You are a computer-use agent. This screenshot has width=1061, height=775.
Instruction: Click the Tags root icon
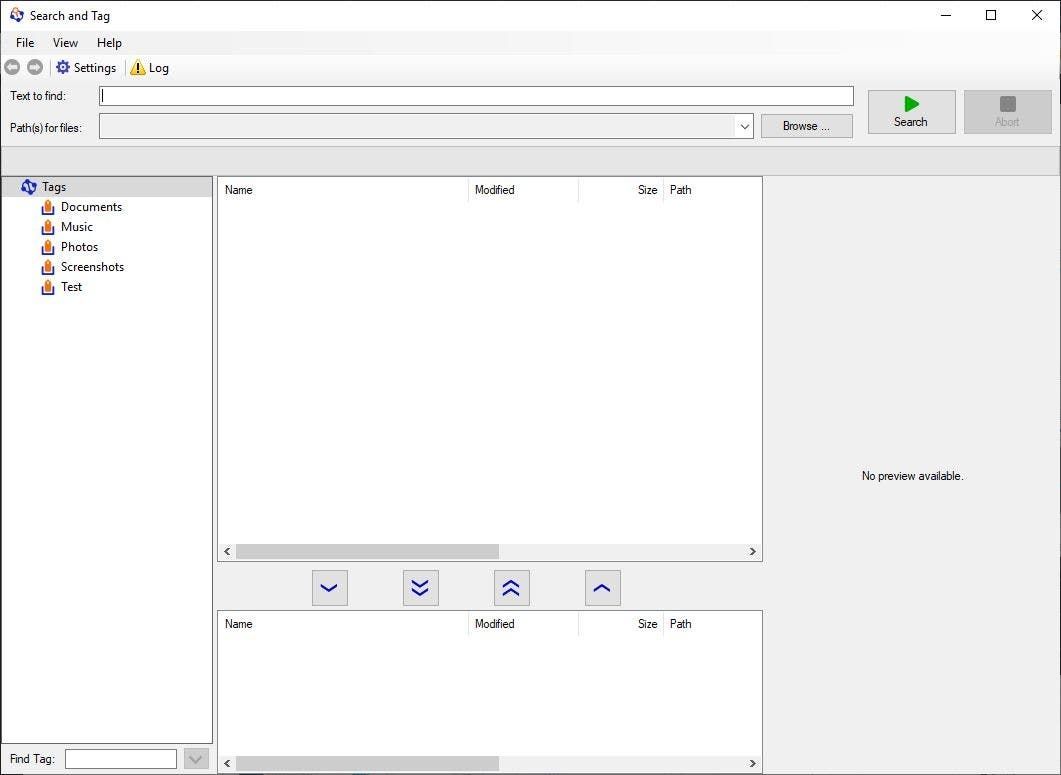pyautogui.click(x=28, y=187)
